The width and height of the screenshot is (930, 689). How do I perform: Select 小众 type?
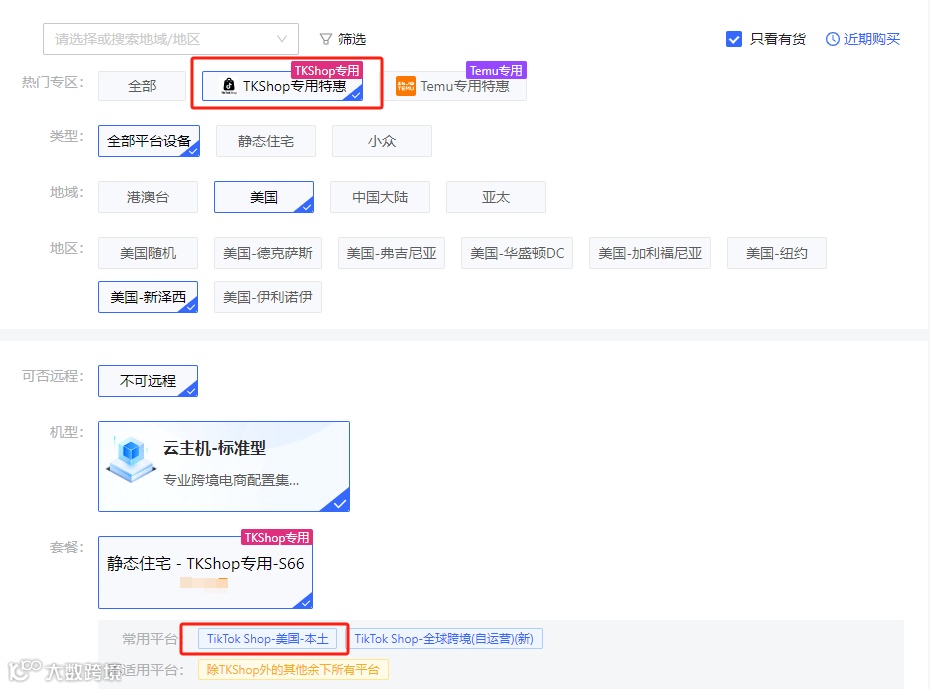pos(382,141)
